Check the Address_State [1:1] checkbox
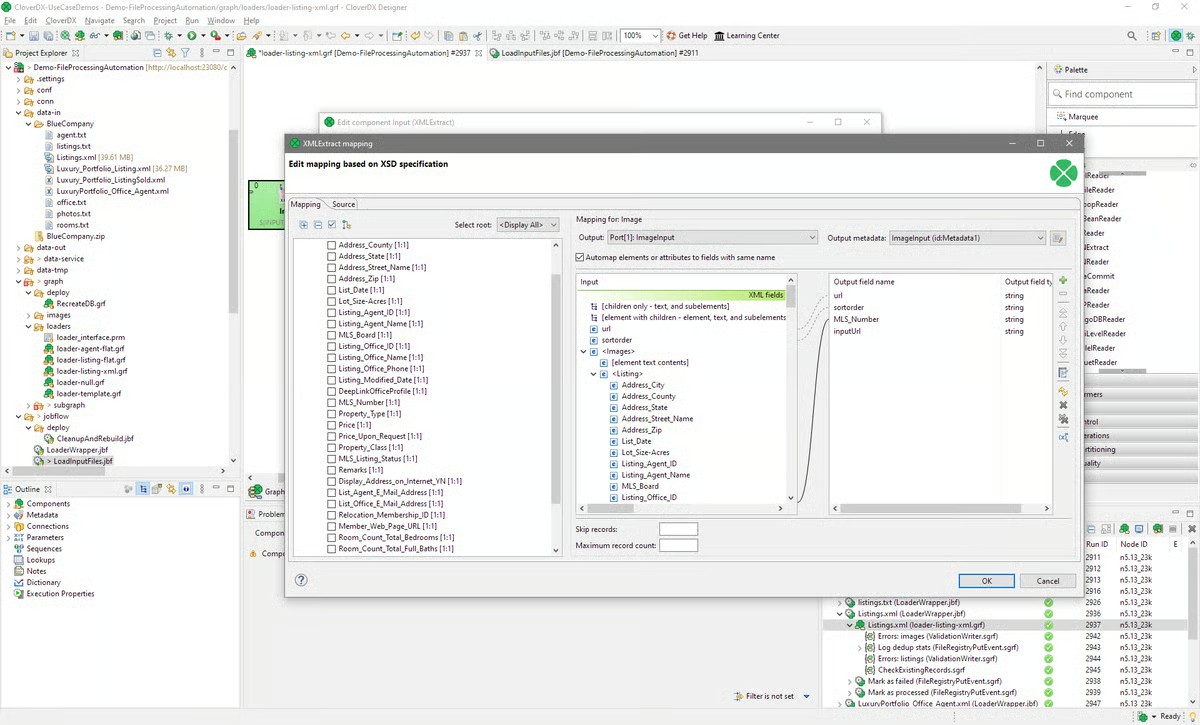Viewport: 1200px width, 725px height. point(332,256)
